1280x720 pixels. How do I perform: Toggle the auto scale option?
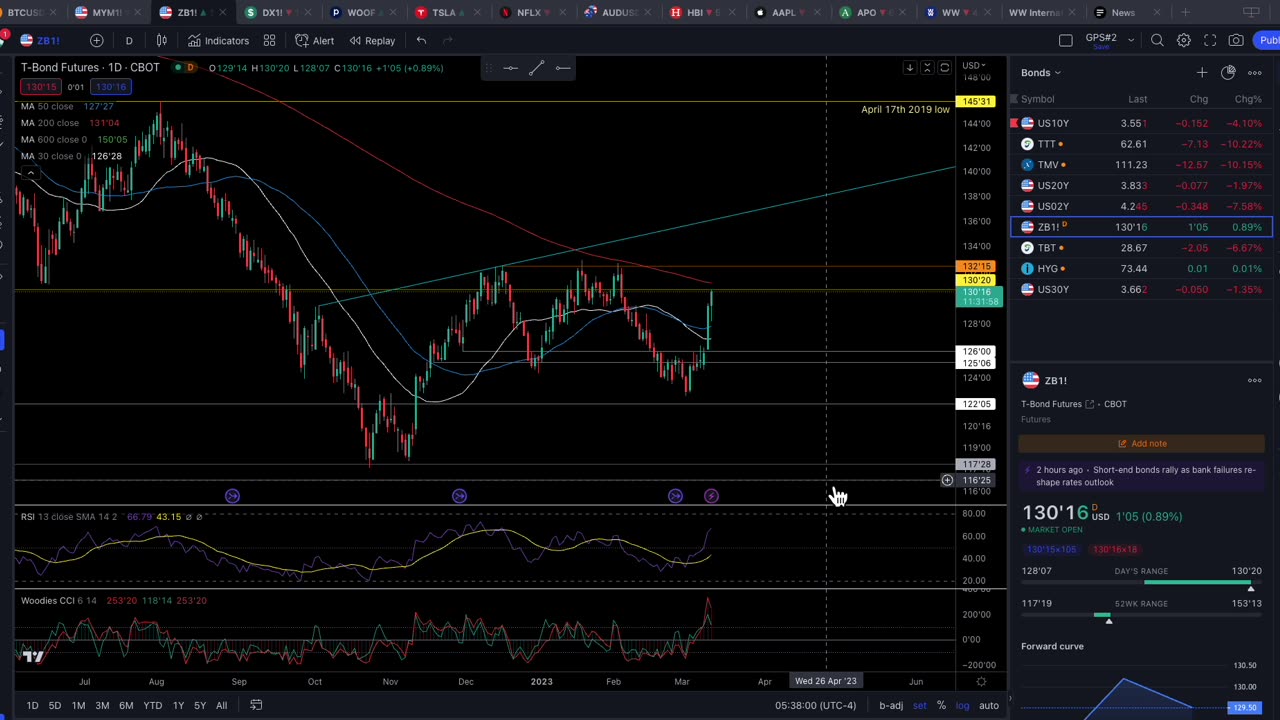[988, 705]
